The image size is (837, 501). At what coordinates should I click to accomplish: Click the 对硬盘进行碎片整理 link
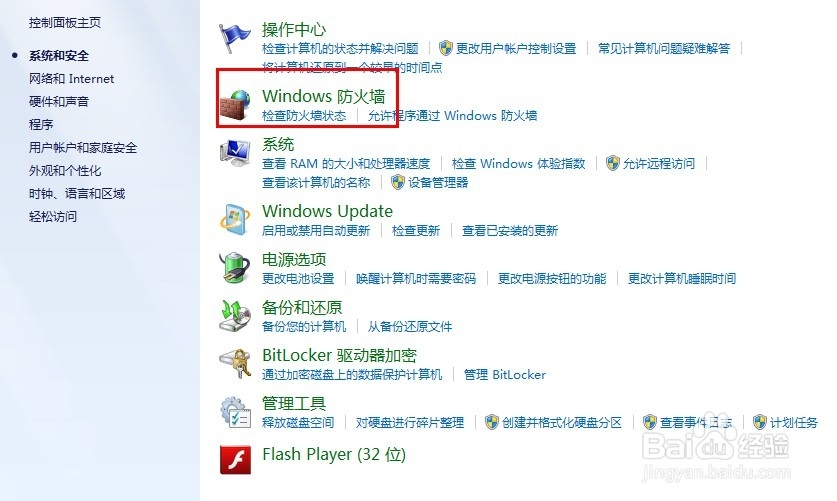(410, 423)
